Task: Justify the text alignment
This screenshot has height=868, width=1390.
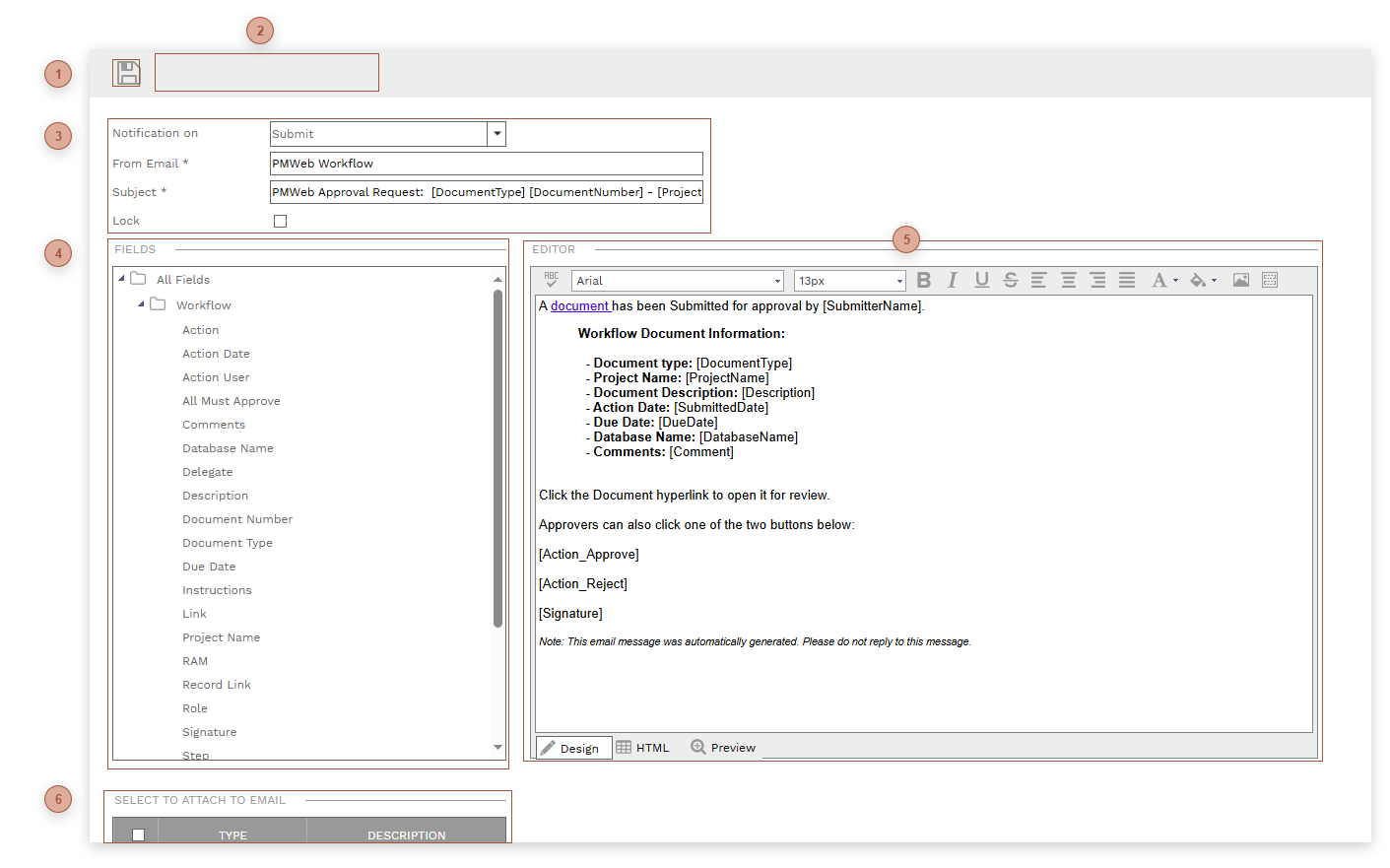Action: click(1126, 280)
